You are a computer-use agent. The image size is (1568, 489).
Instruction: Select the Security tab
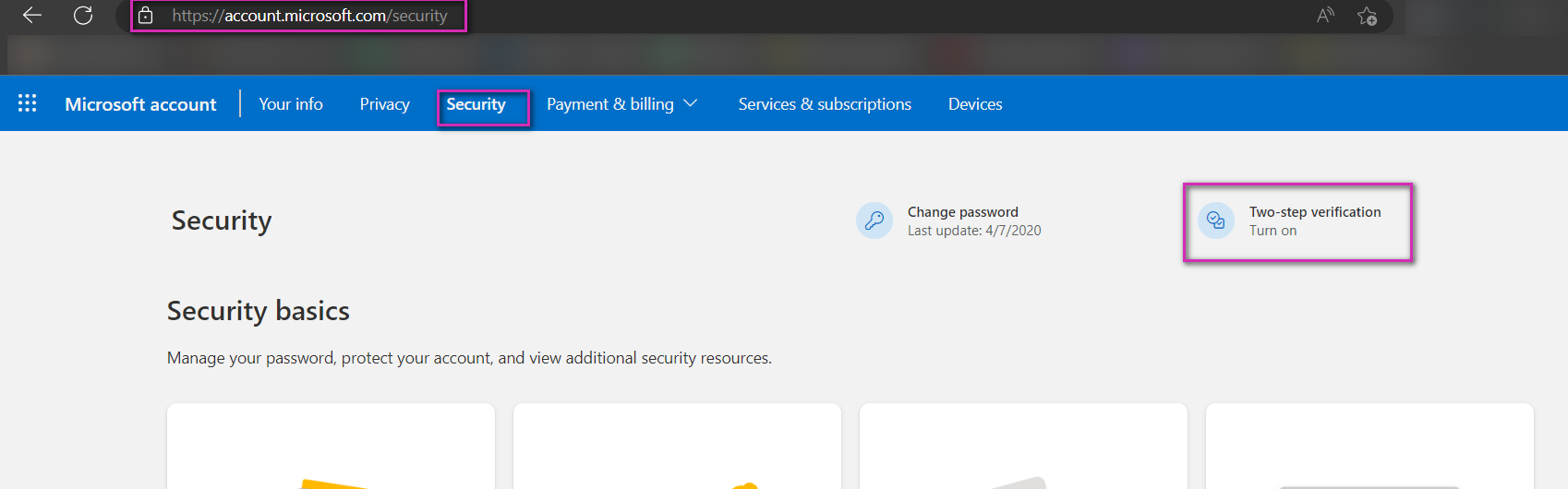(x=476, y=104)
